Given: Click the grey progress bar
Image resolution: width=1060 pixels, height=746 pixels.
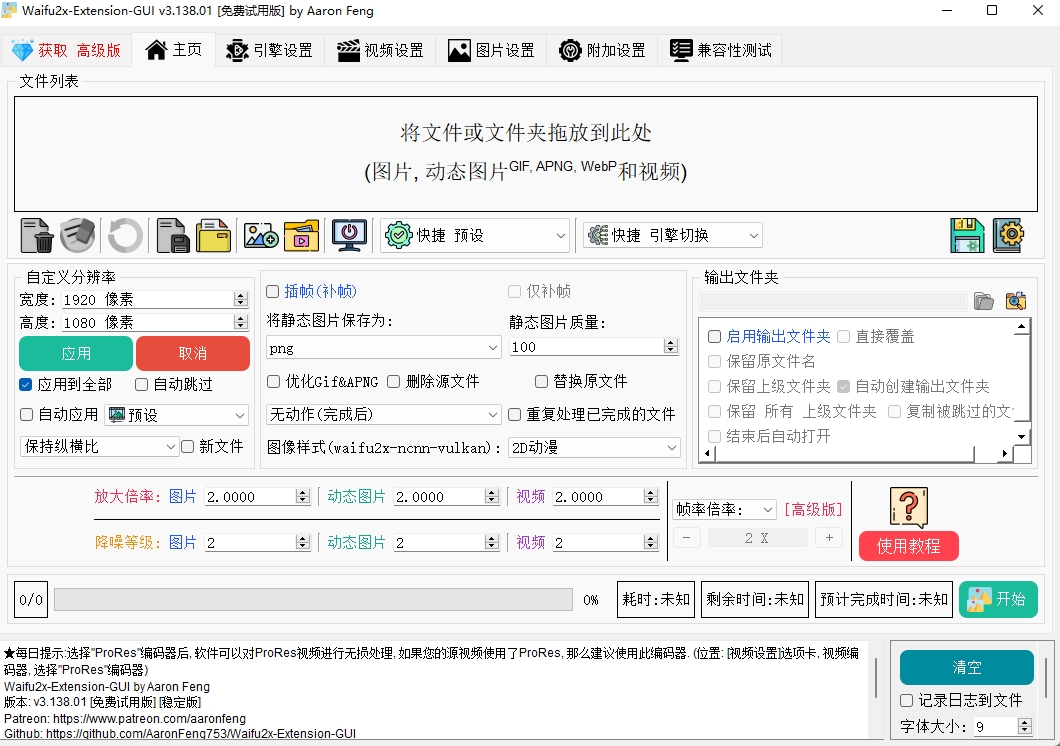Looking at the screenshot, I should 314,599.
